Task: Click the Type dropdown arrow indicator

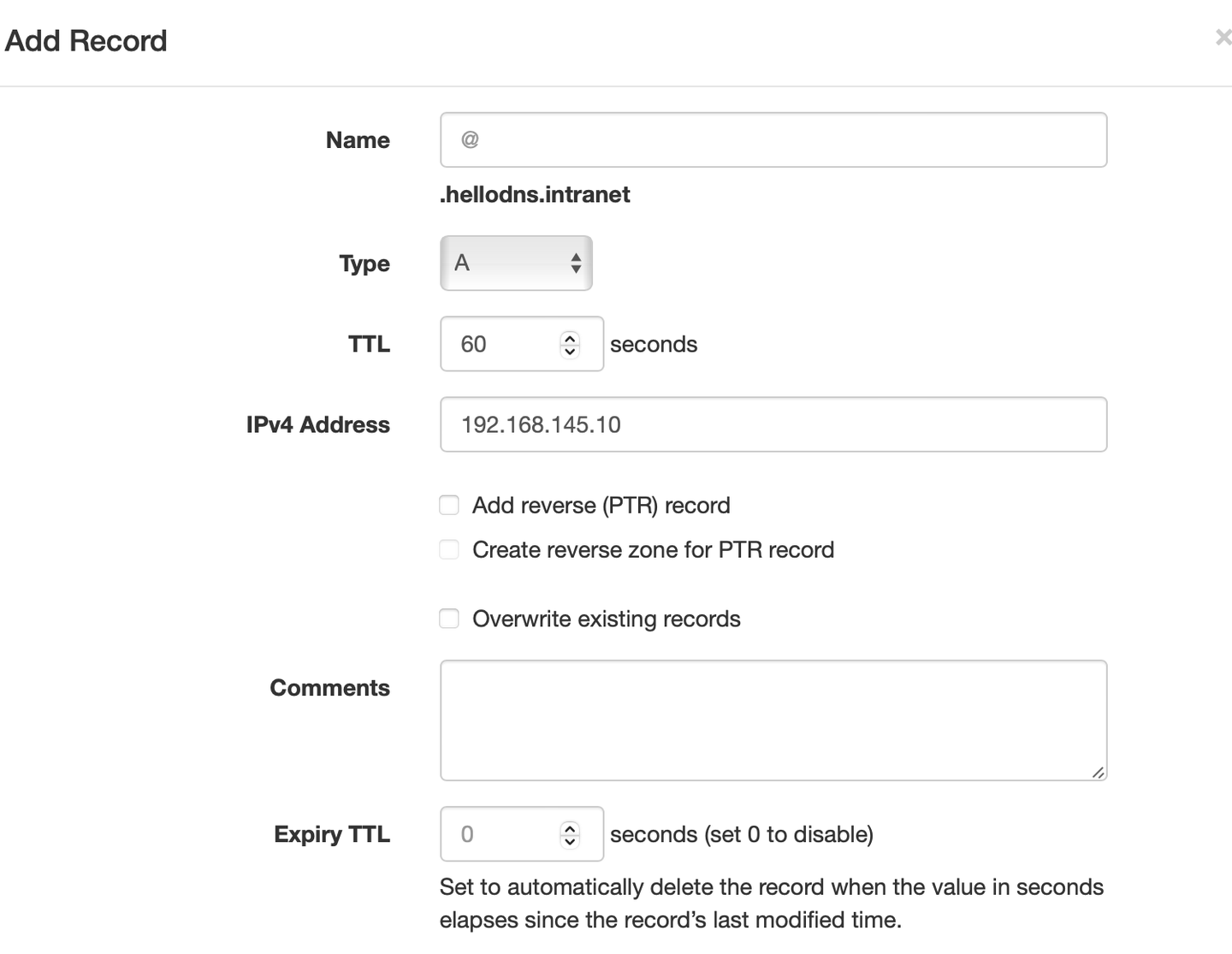Action: pos(576,263)
